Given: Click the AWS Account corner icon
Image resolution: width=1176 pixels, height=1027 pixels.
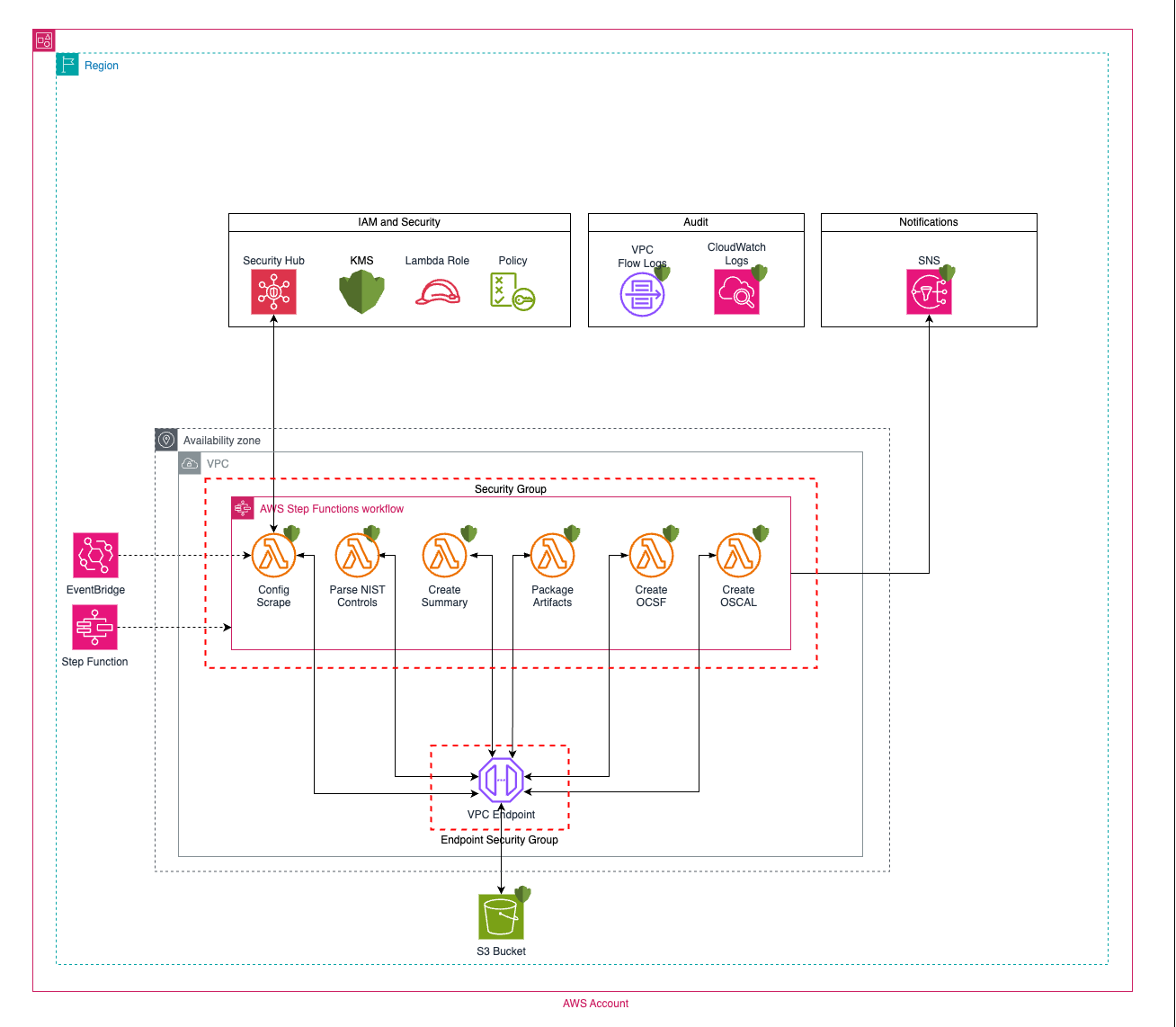Looking at the screenshot, I should point(44,40).
